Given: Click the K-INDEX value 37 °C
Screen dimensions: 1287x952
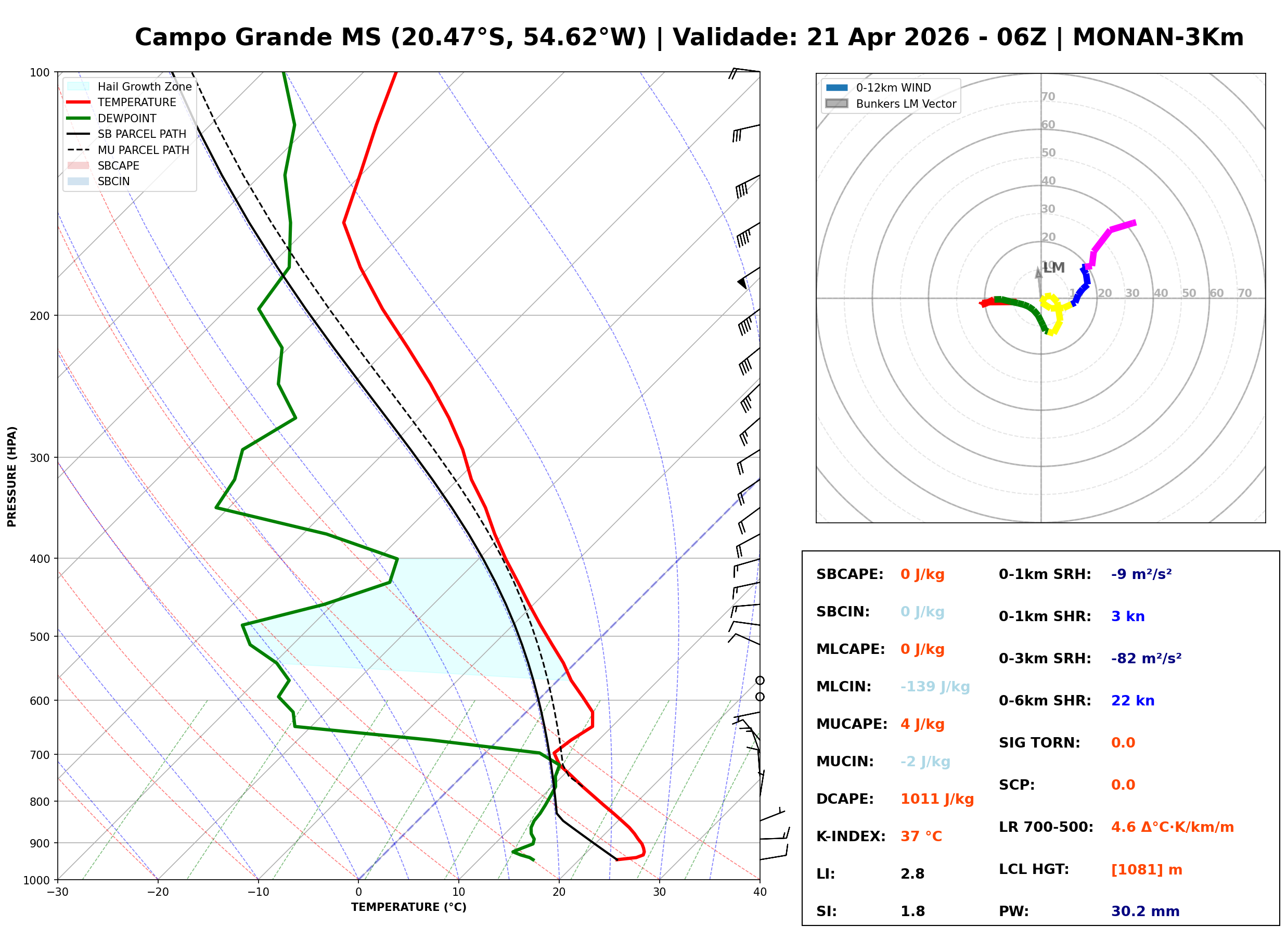Looking at the screenshot, I should [921, 837].
